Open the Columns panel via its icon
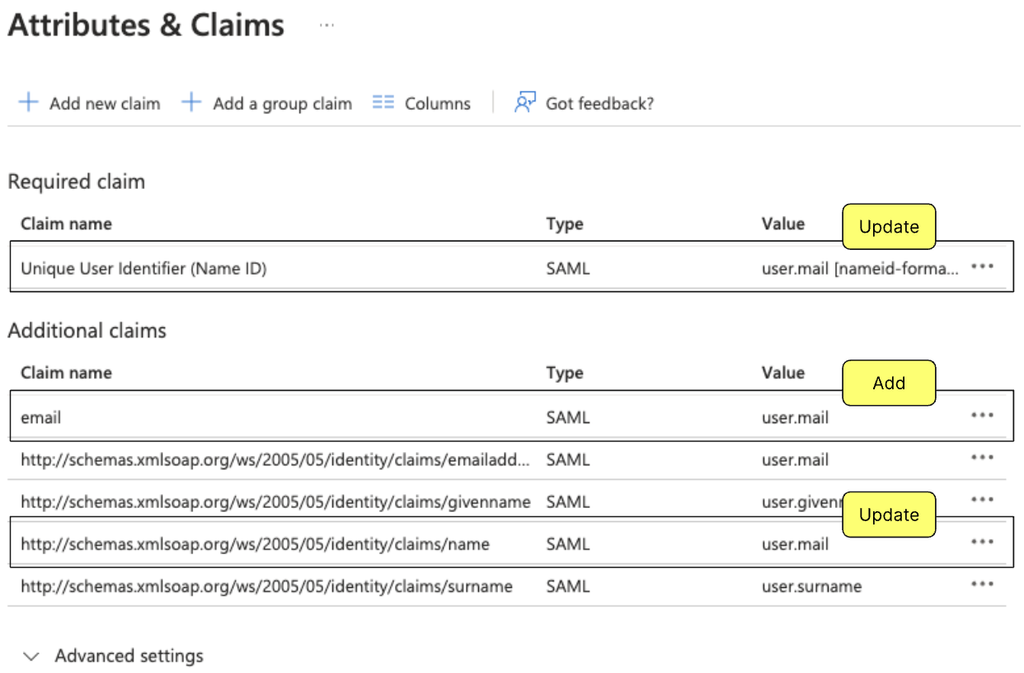The width and height of the screenshot is (1024, 673). [384, 102]
